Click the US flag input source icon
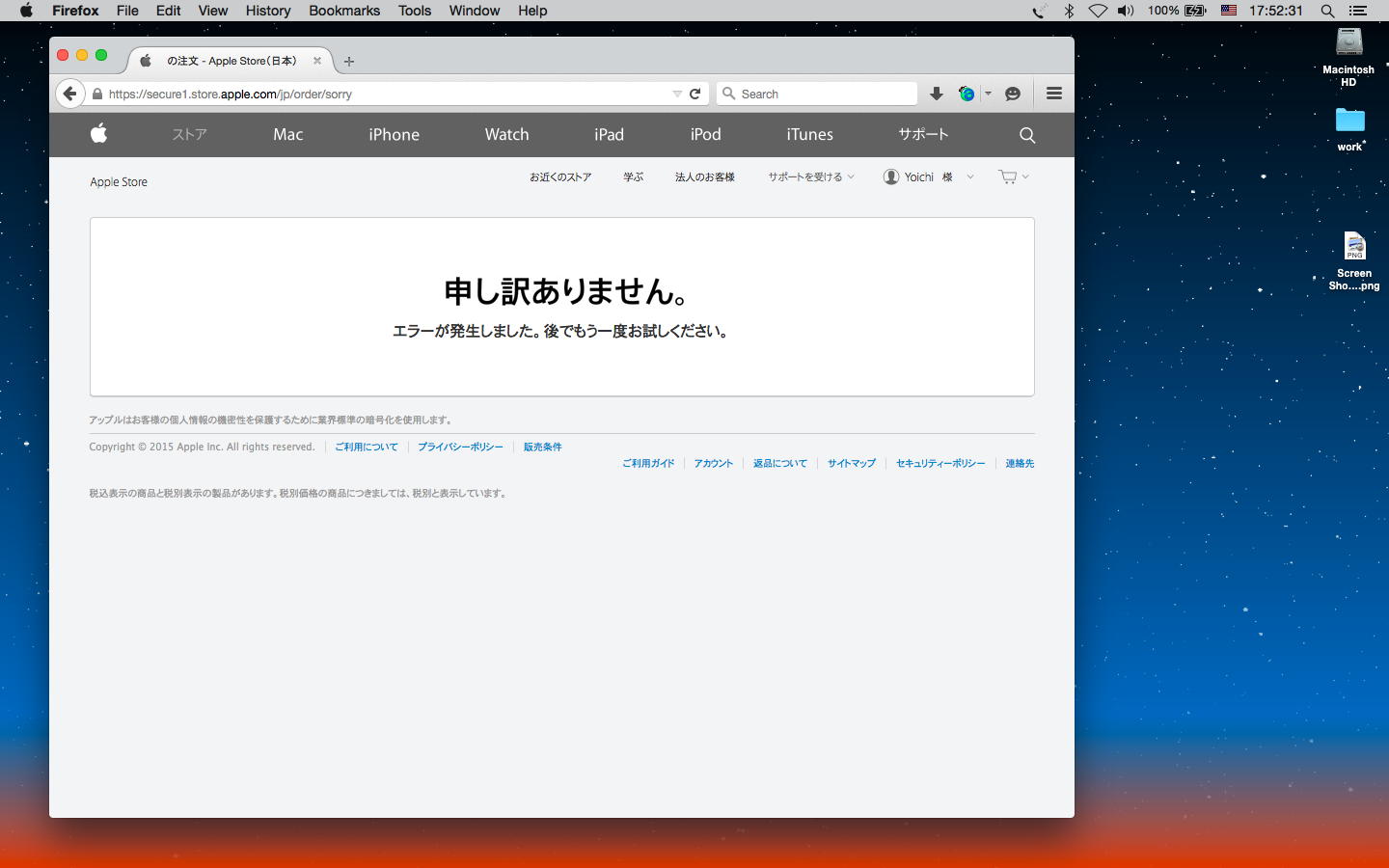1389x868 pixels. [x=1229, y=11]
